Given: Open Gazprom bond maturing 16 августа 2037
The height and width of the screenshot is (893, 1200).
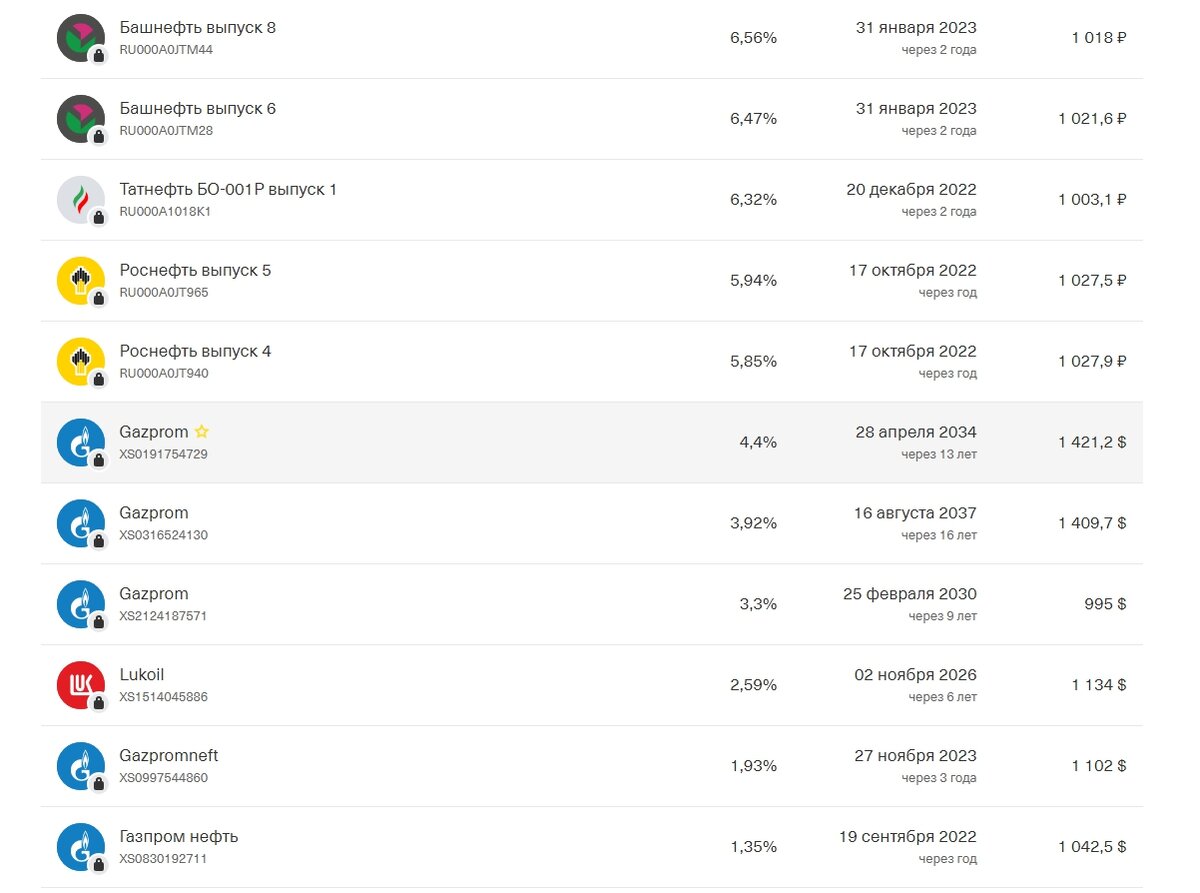Looking at the screenshot, I should (592, 523).
